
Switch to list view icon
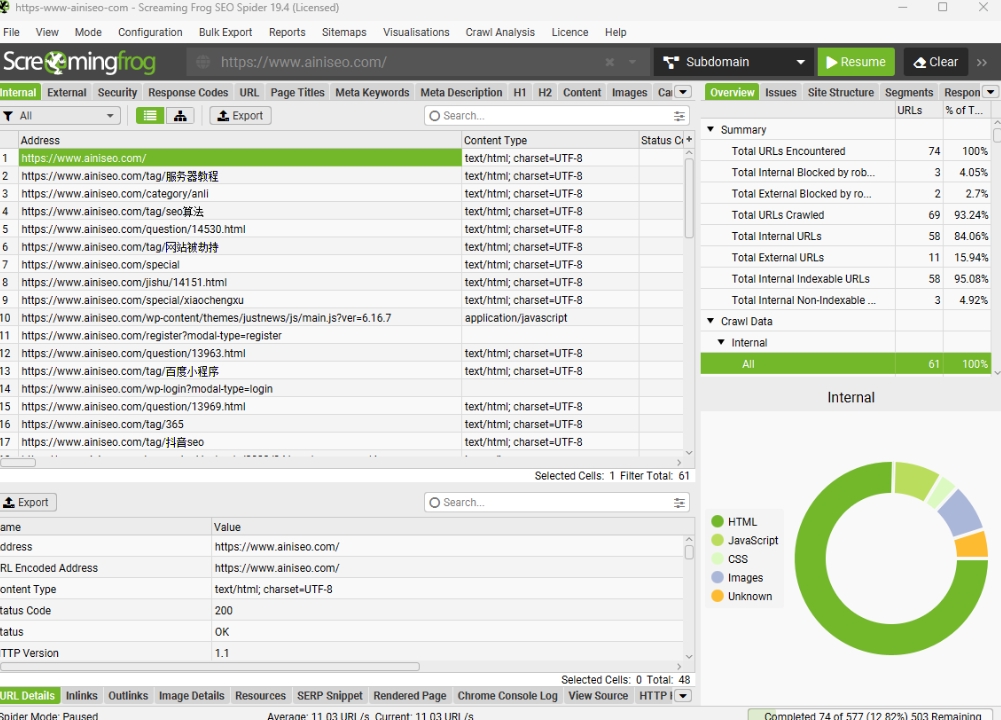click(150, 116)
